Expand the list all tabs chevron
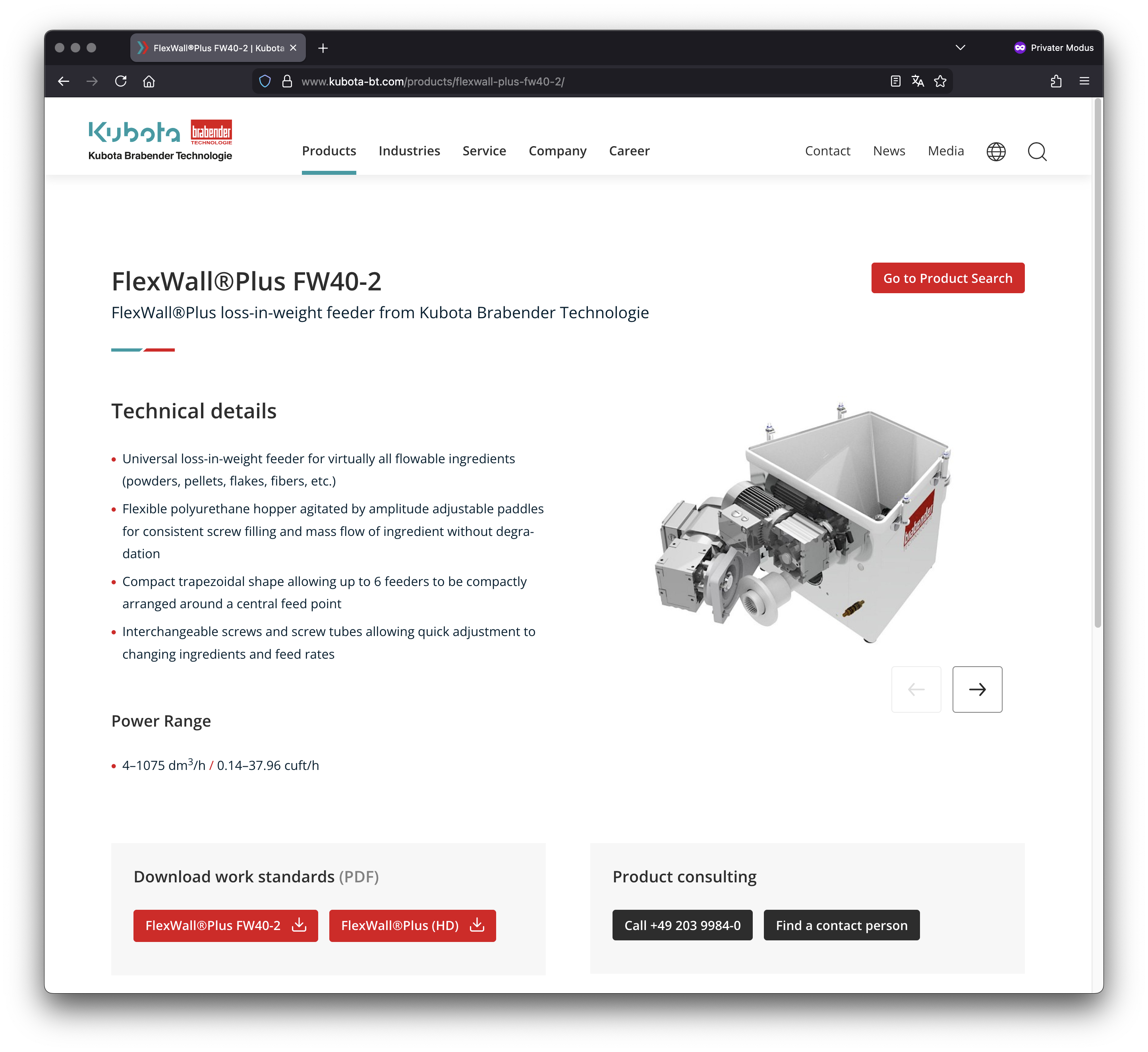This screenshot has height=1052, width=1148. (x=960, y=48)
